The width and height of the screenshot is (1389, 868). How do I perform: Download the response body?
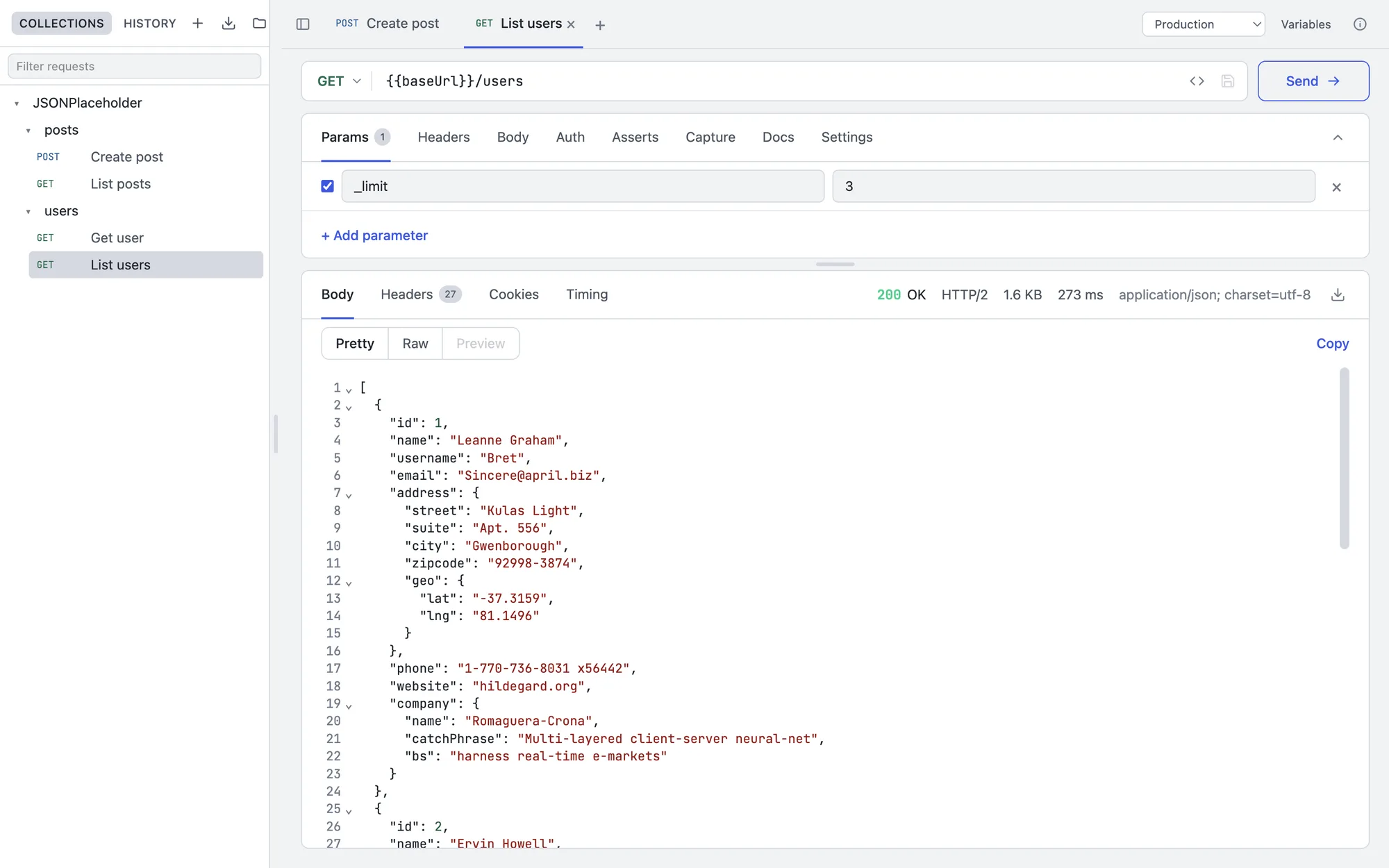coord(1338,295)
